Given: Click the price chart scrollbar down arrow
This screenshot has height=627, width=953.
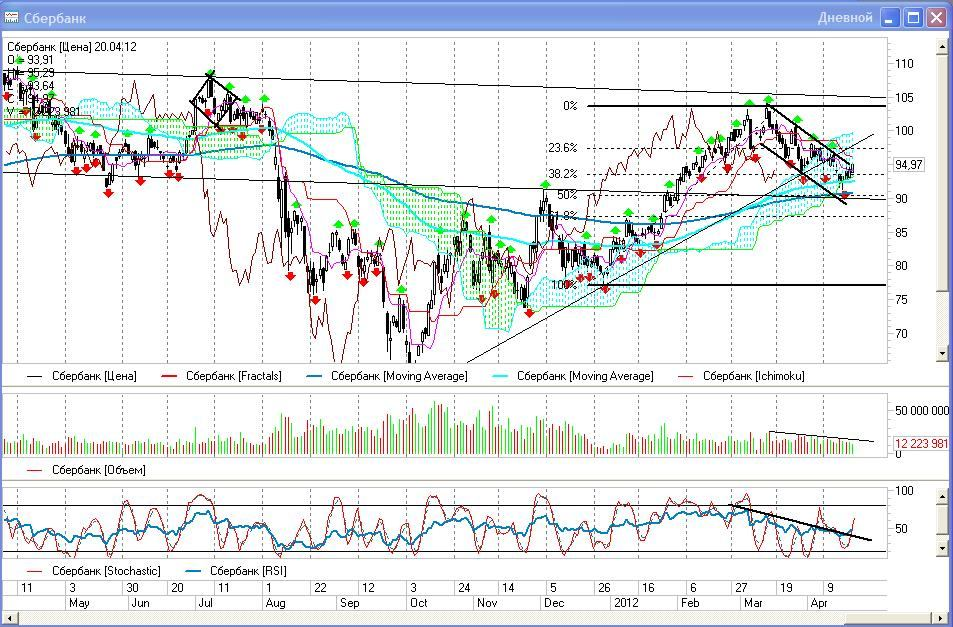Looking at the screenshot, I should coord(943,353).
